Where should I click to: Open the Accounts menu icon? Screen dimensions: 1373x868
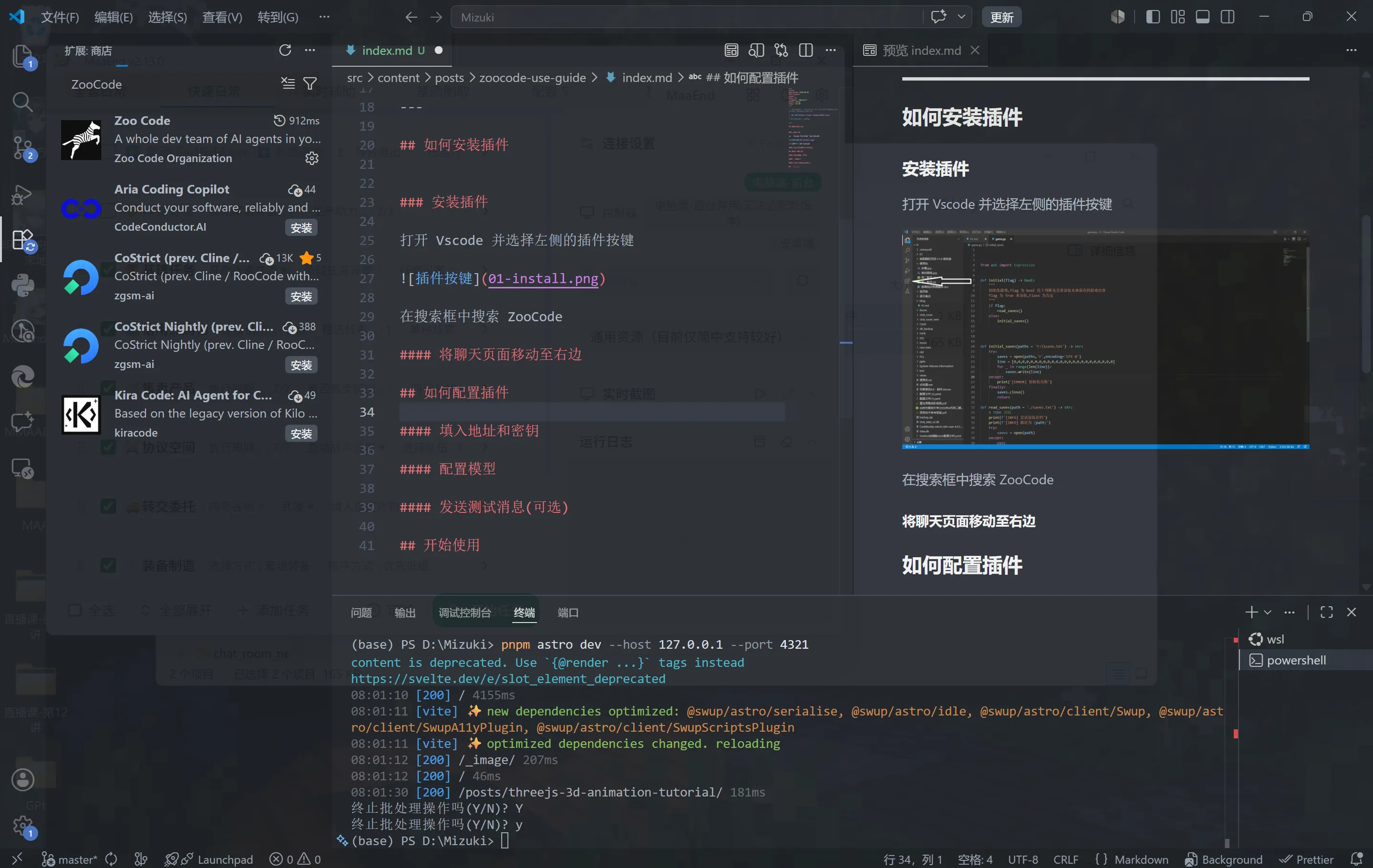23,779
